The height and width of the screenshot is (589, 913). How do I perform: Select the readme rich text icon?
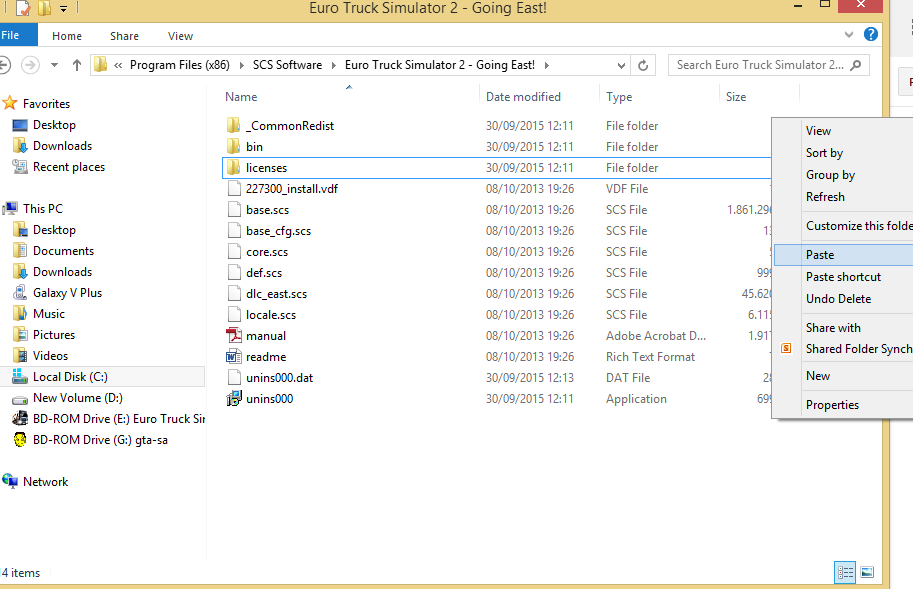[233, 356]
